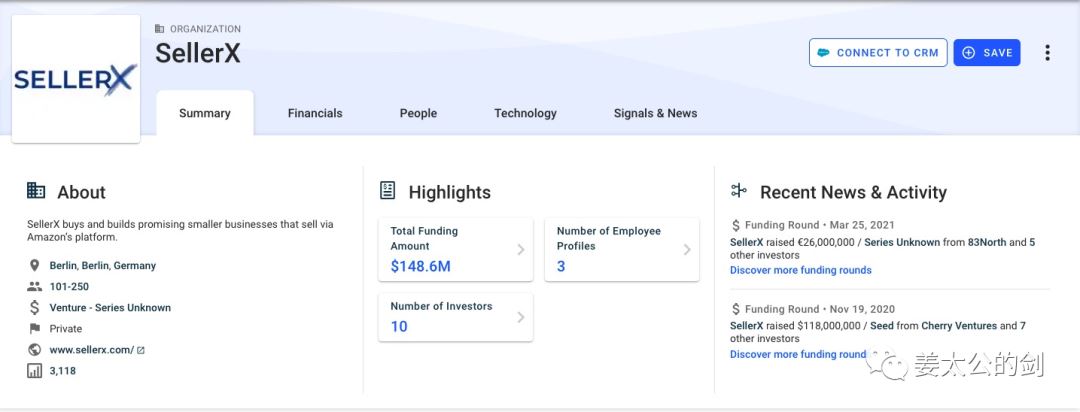The width and height of the screenshot is (1080, 412).
Task: Click the dollar icon for Nov 19, 2020 round
Action: 736,309
